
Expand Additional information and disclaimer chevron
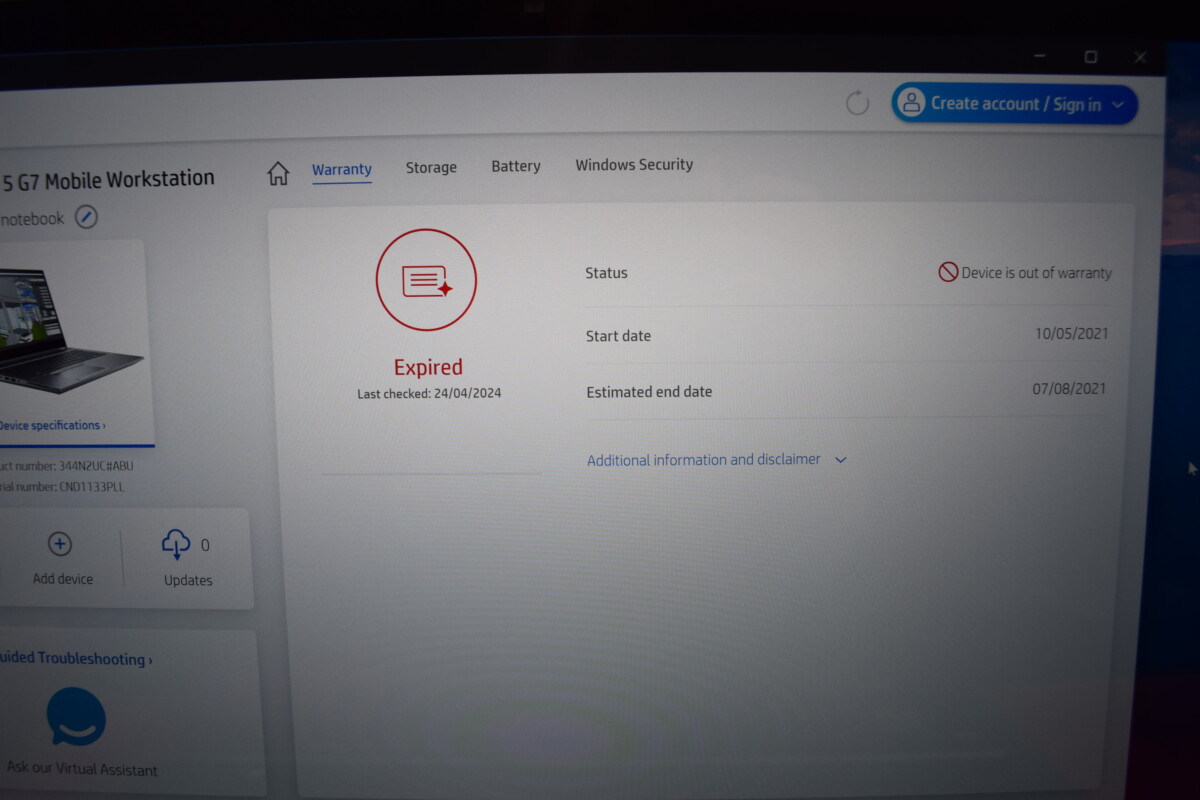pos(840,460)
